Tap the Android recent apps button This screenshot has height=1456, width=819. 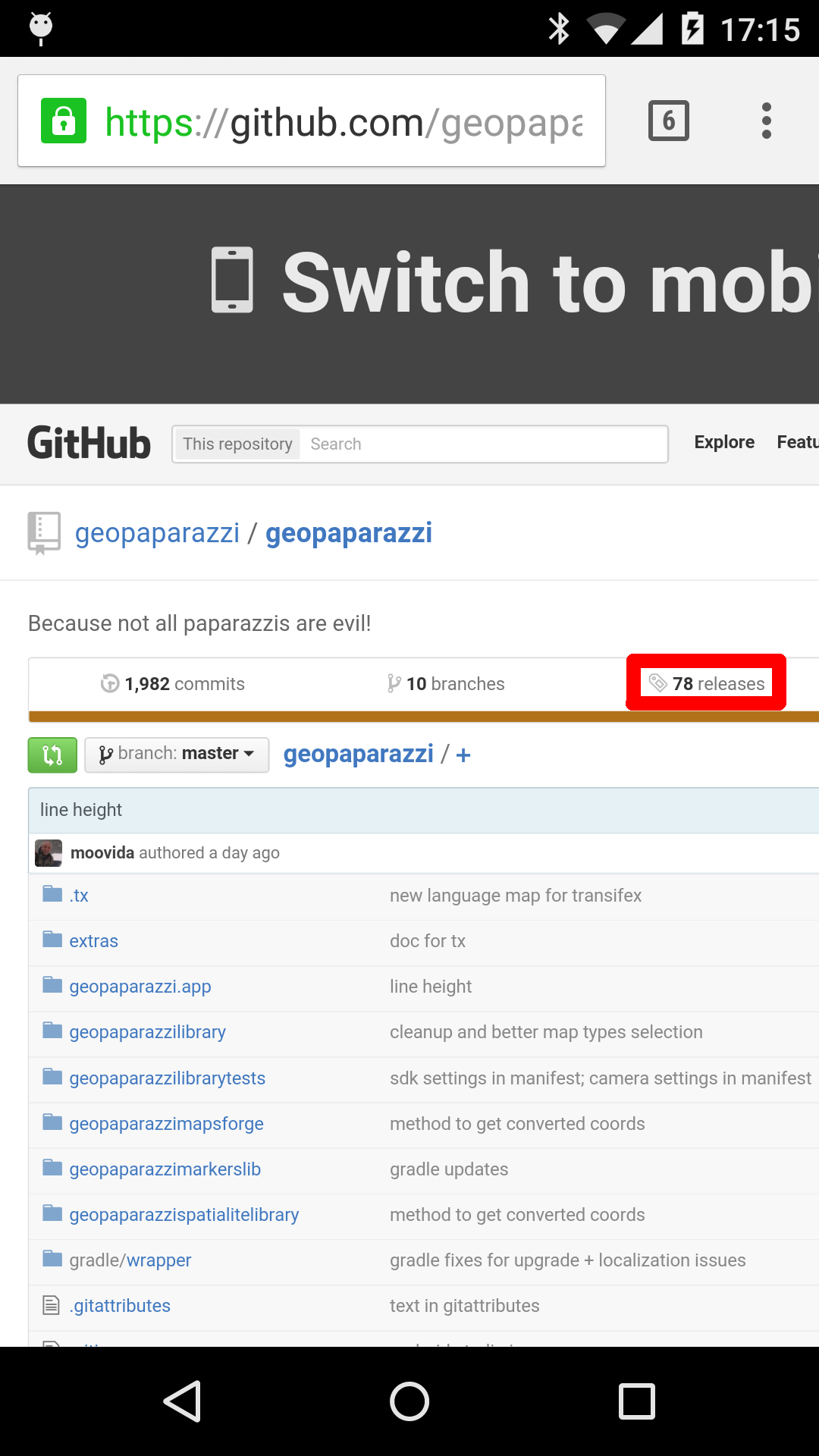[x=637, y=1401]
